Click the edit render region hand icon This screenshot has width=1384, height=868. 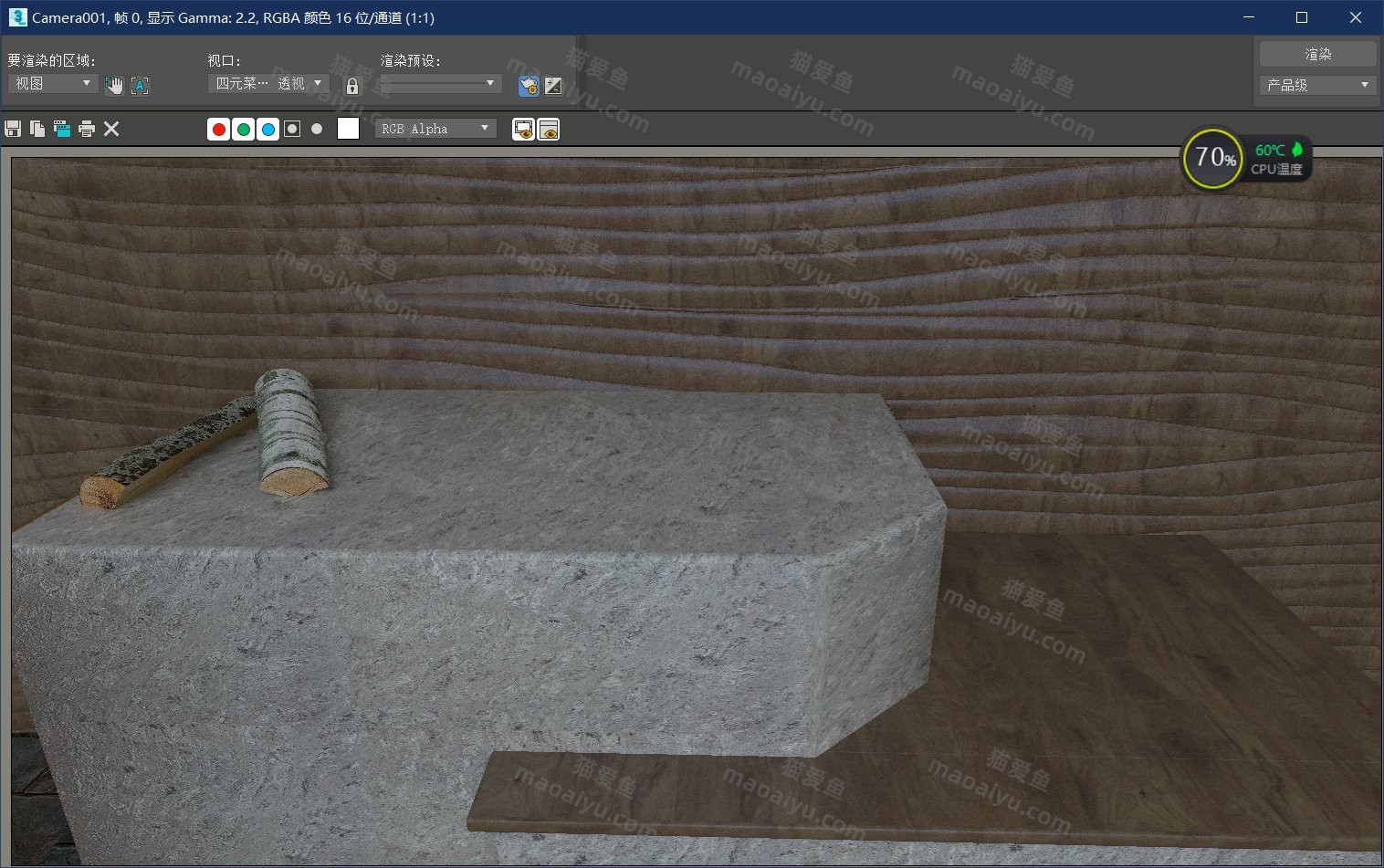[x=114, y=86]
